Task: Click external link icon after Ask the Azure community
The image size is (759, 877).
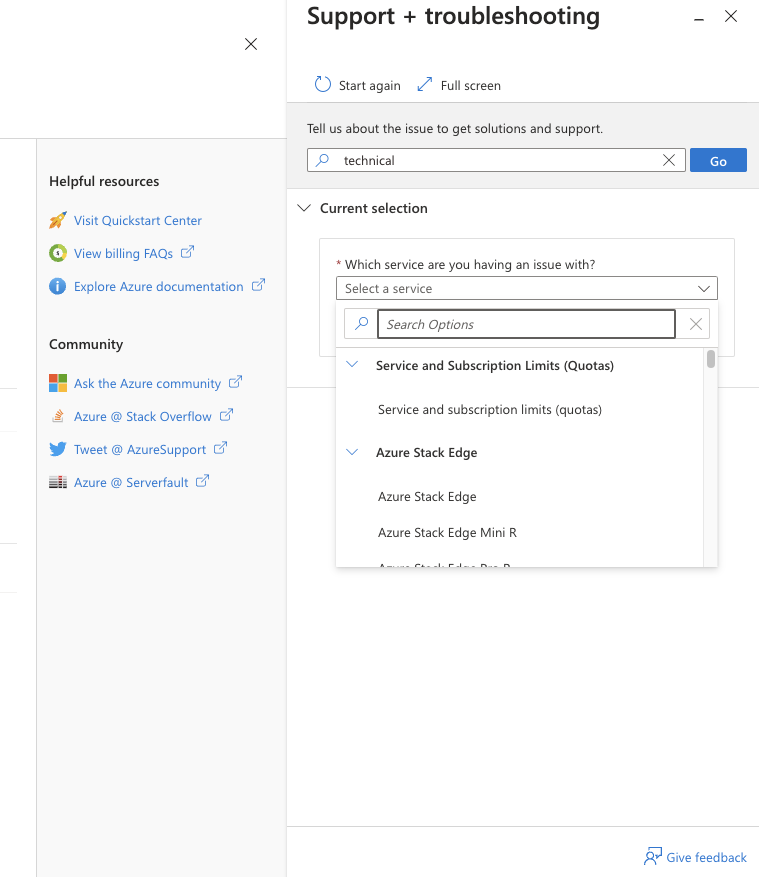Action: point(235,382)
